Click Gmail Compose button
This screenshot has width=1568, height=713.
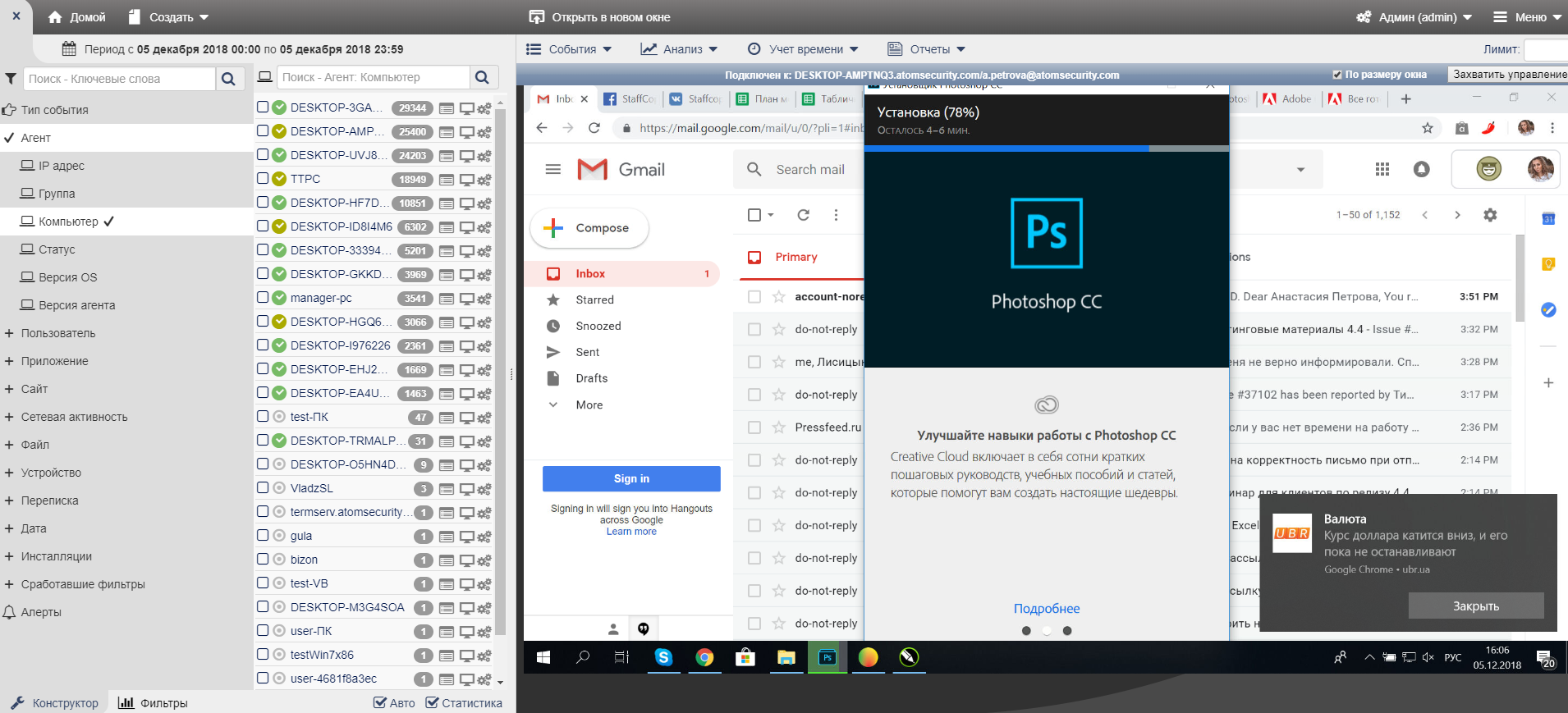click(x=589, y=228)
